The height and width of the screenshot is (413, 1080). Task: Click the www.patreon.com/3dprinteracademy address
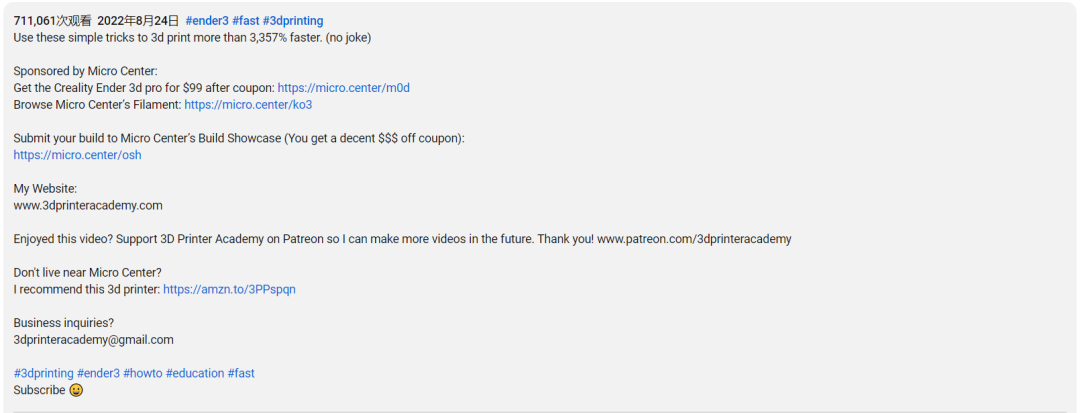click(694, 239)
